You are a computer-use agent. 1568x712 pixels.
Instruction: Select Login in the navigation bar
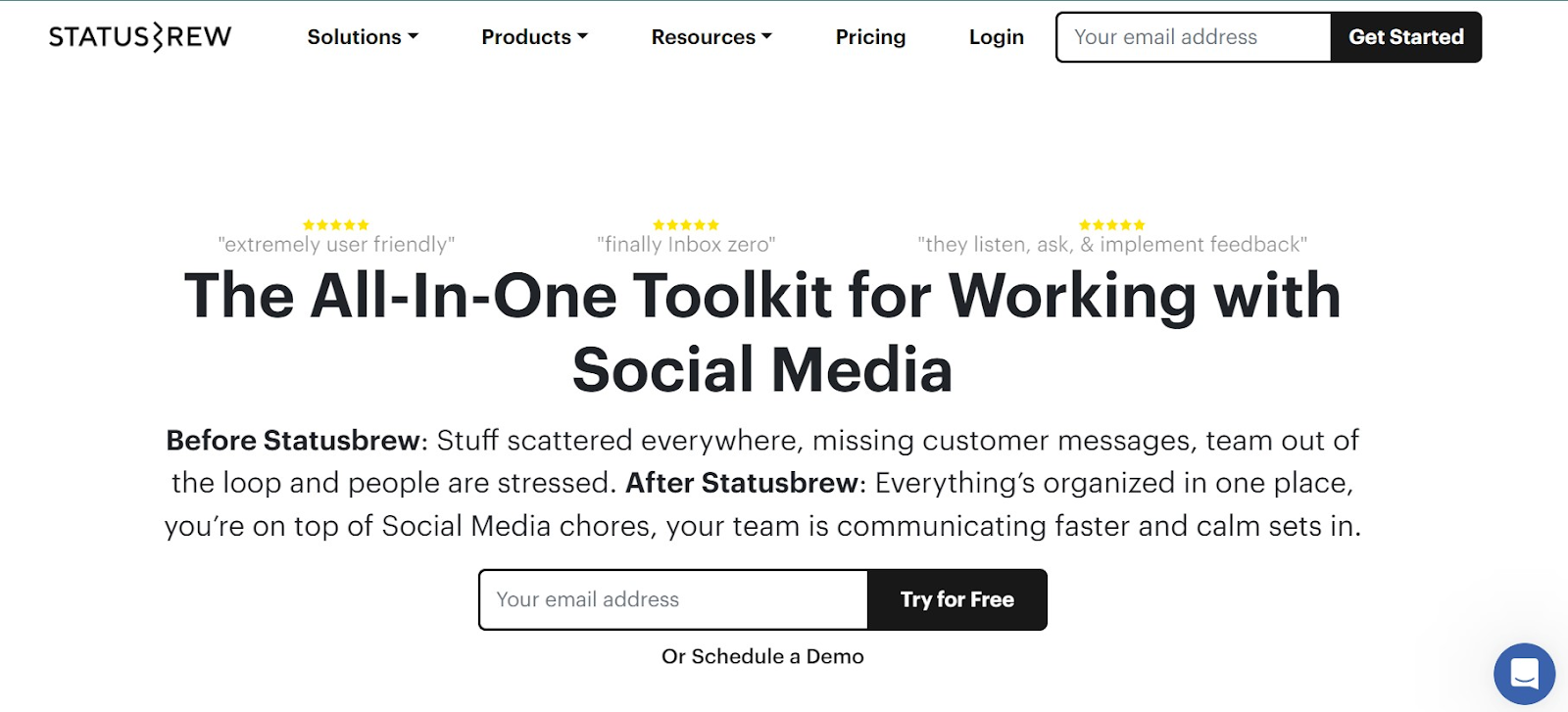click(996, 37)
